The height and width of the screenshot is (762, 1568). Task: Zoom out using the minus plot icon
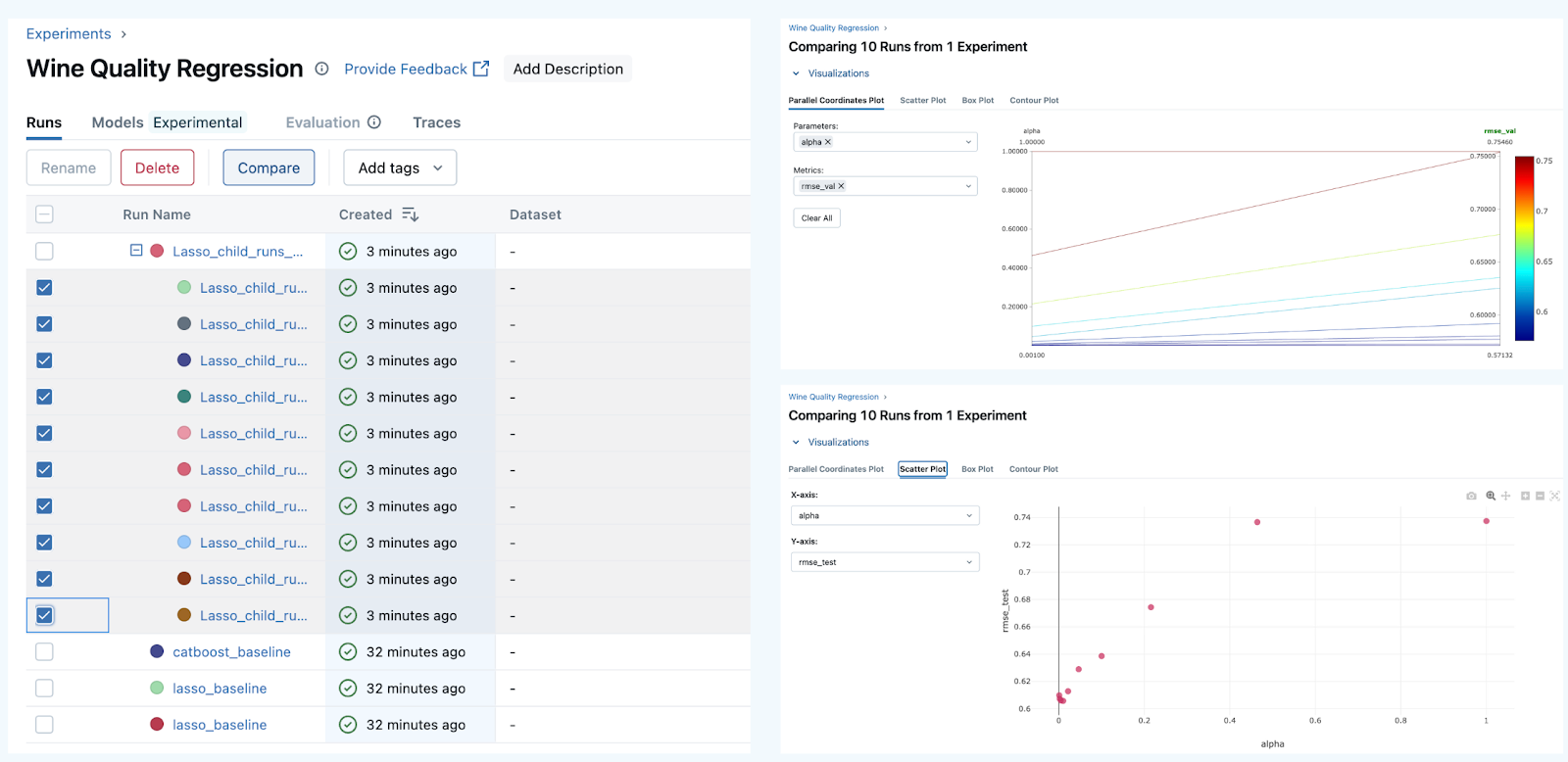pos(1540,497)
